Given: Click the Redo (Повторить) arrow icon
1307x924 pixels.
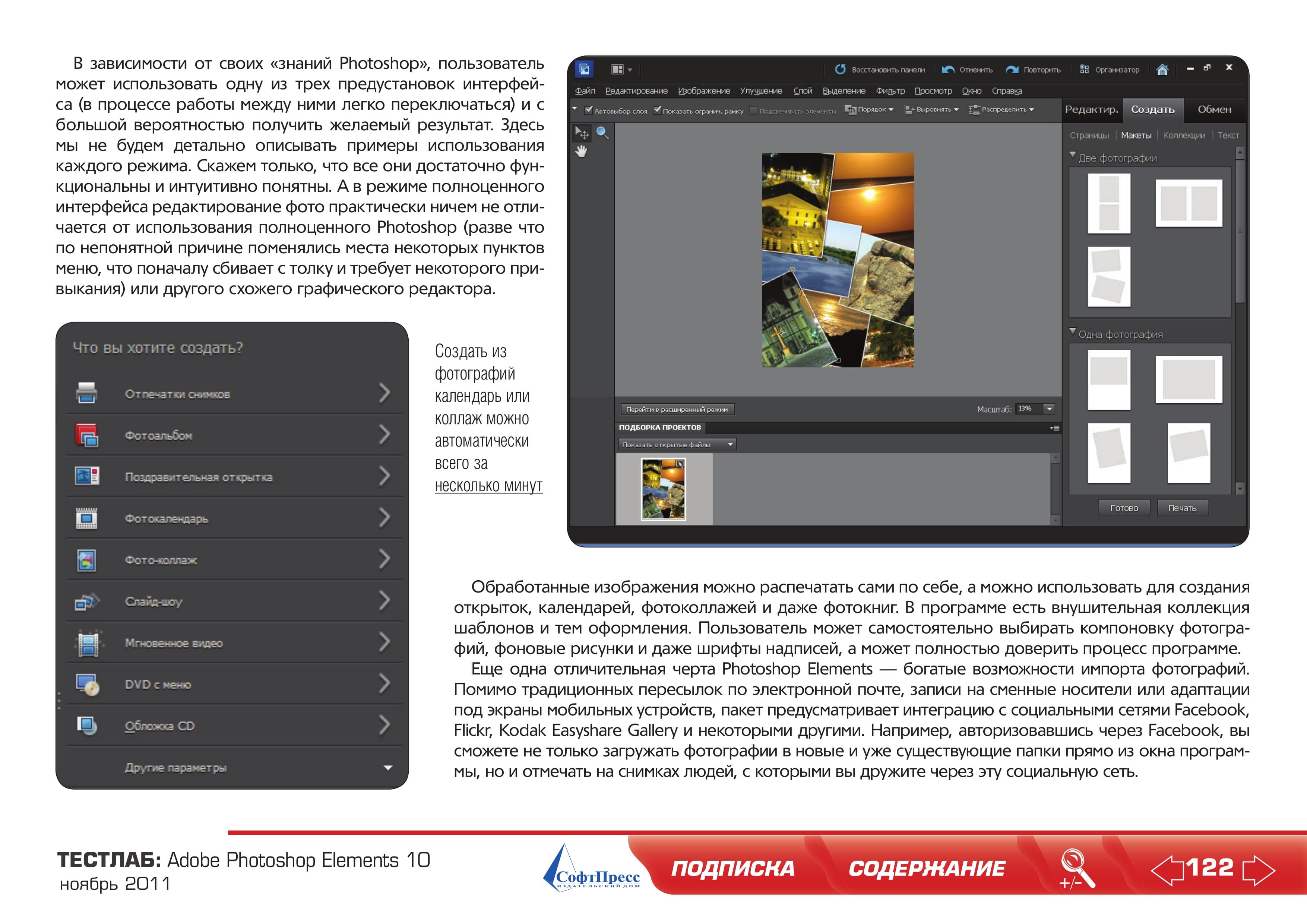Looking at the screenshot, I should coord(1012,69).
